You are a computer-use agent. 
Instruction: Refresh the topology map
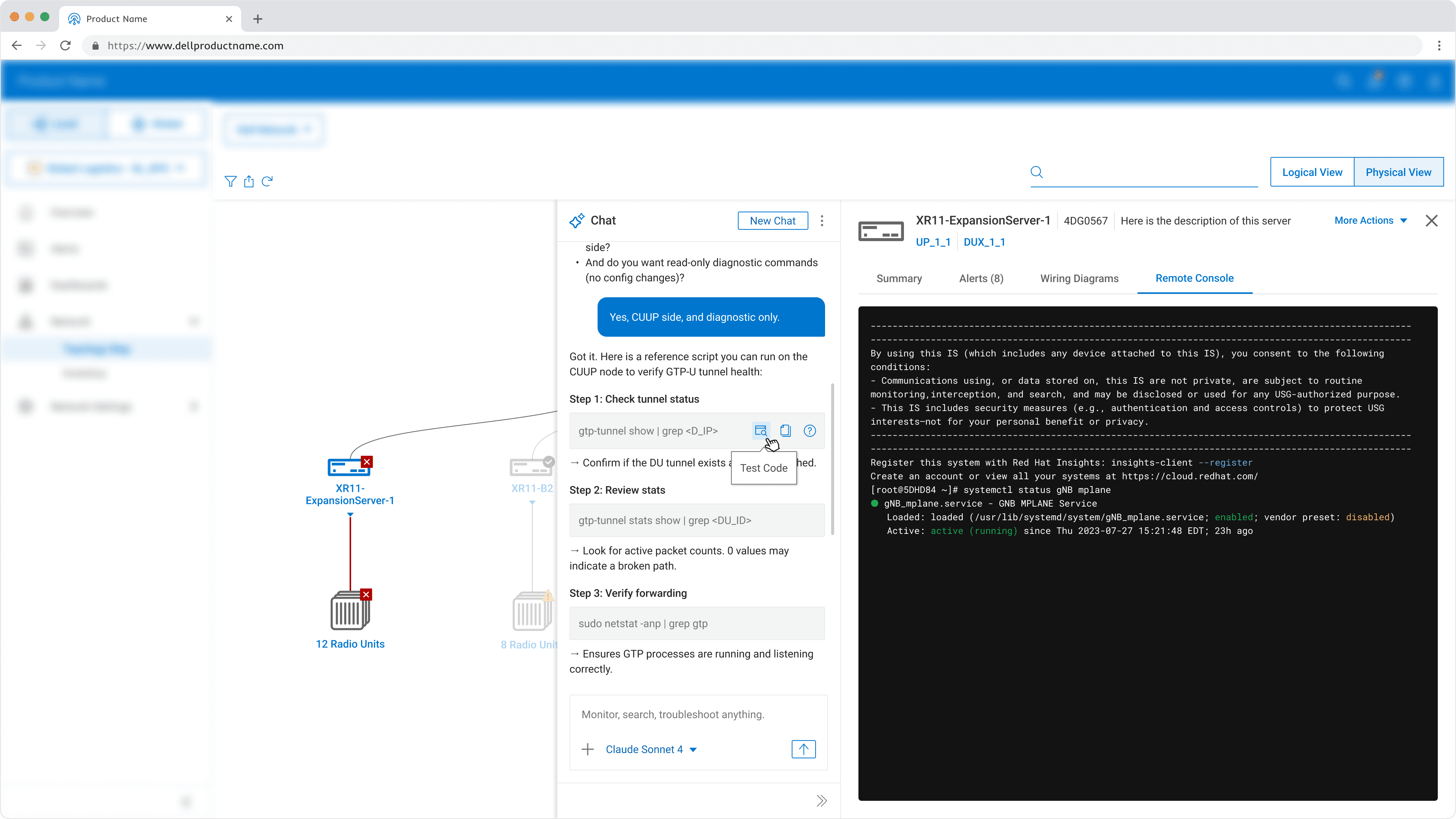pyautogui.click(x=267, y=182)
